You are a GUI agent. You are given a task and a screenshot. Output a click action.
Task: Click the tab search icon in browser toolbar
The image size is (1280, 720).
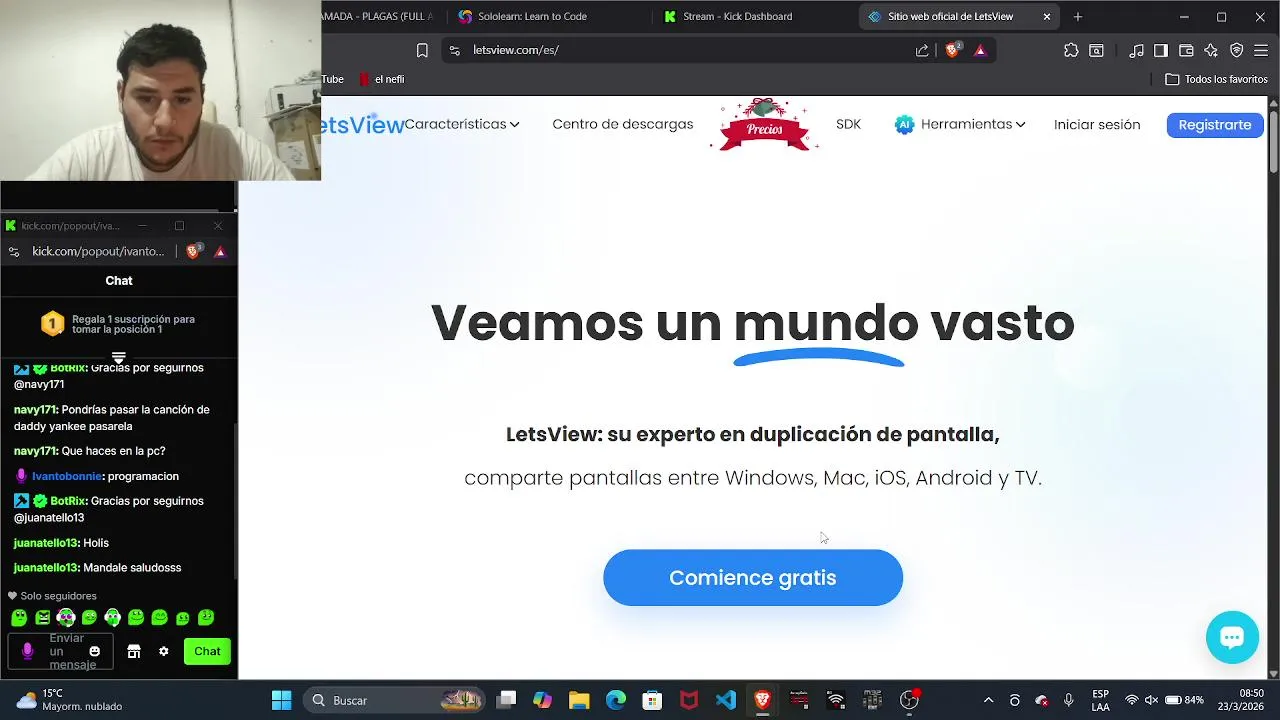pos(1097,50)
